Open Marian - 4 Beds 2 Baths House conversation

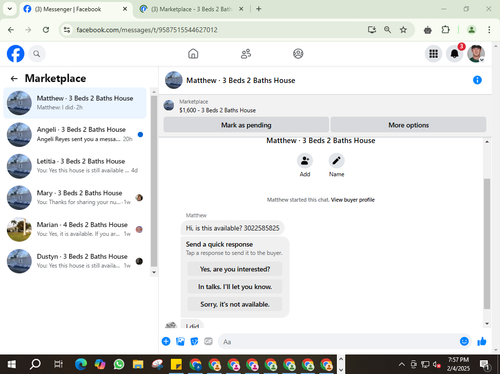[x=75, y=229]
